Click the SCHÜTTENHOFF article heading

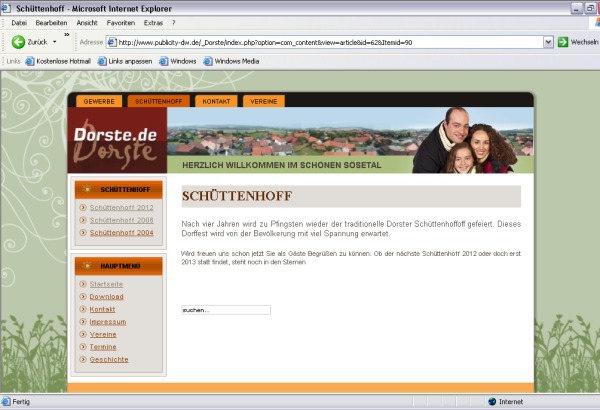(x=237, y=196)
